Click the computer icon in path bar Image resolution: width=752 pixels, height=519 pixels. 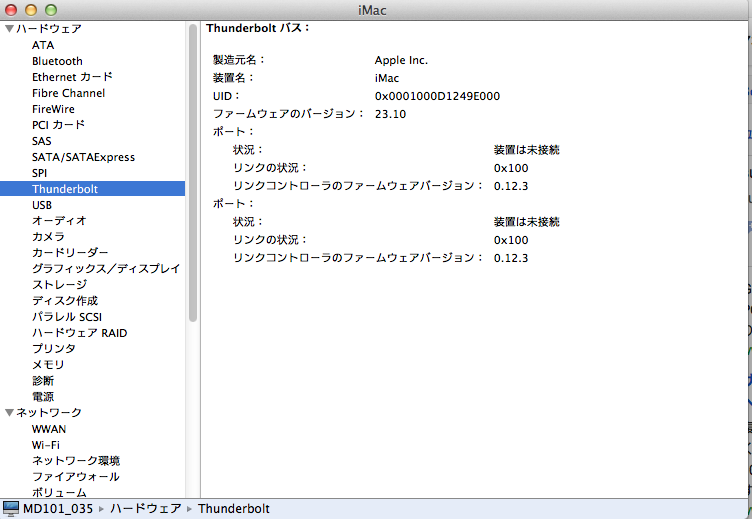coord(12,509)
